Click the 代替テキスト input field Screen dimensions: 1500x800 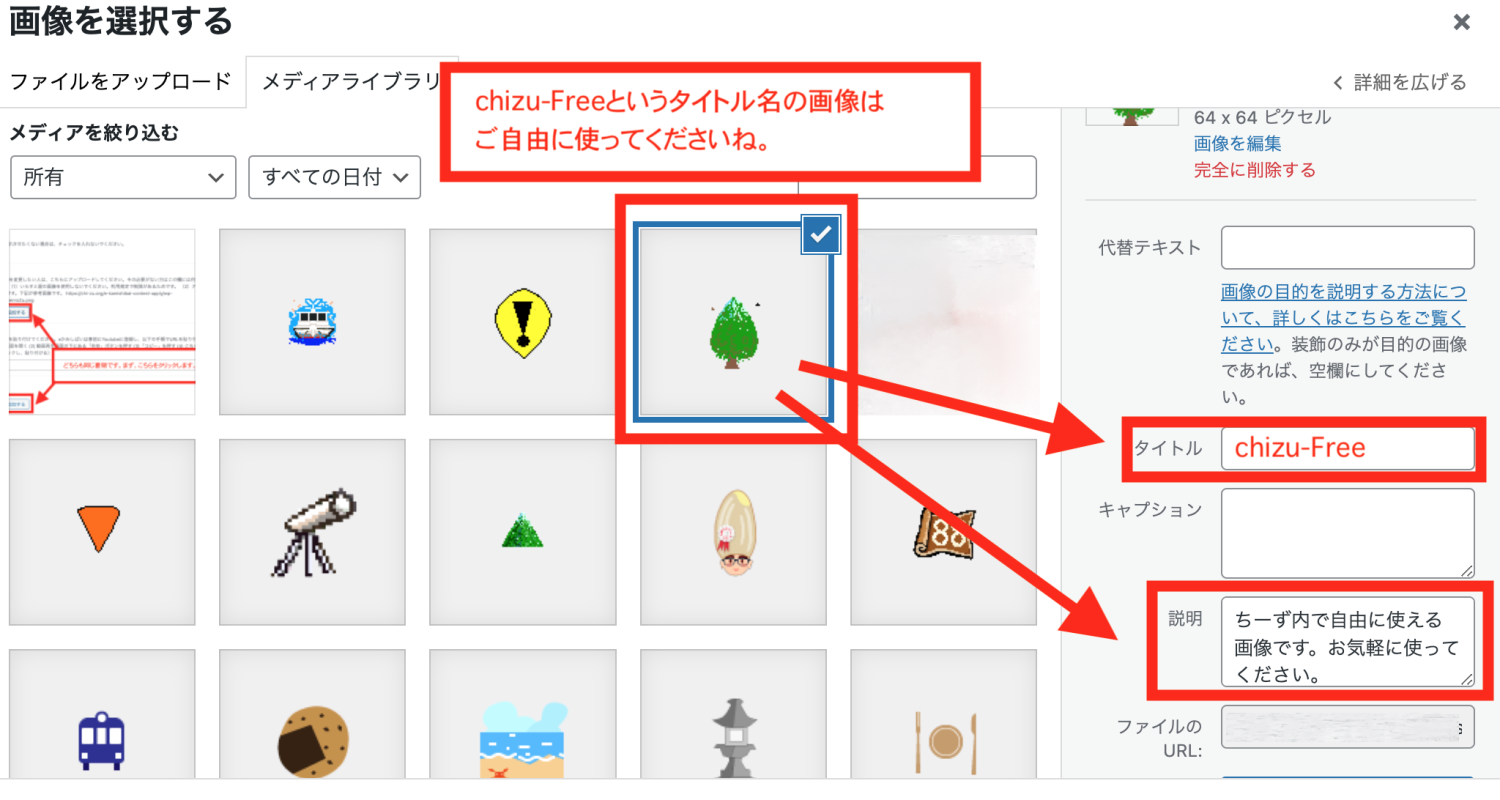[1348, 247]
